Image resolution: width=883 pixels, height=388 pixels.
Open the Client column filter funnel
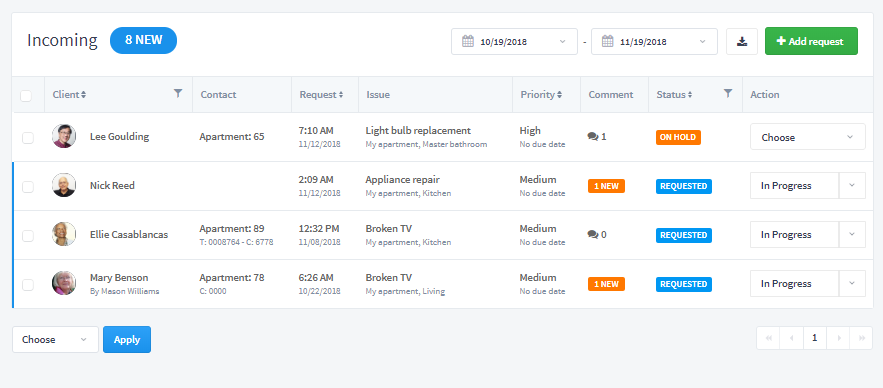coord(178,93)
